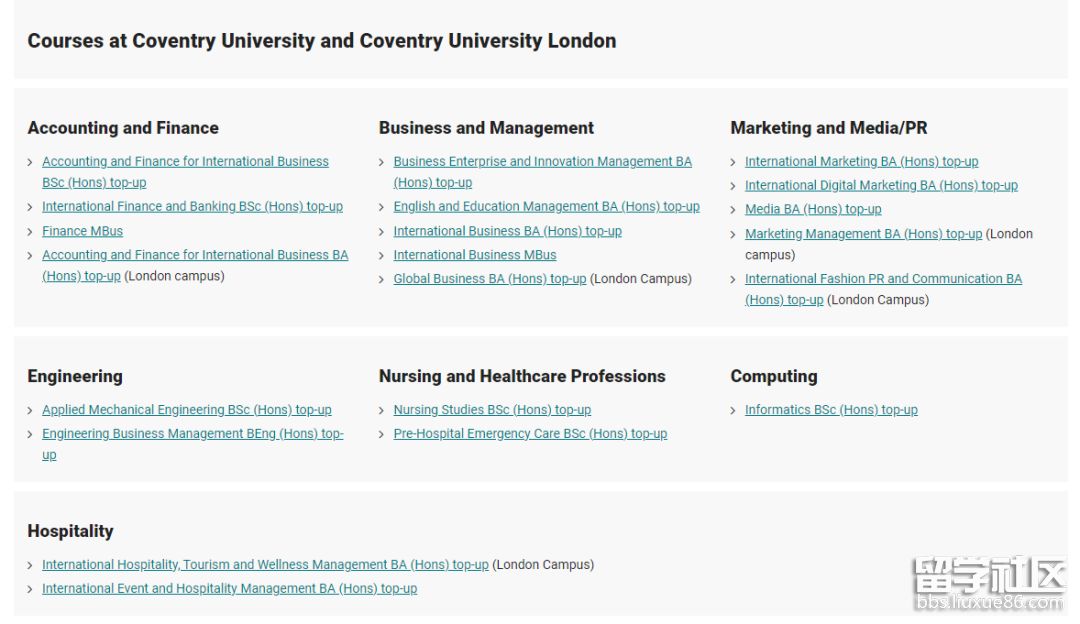The width and height of the screenshot is (1080, 624).
Task: Open Business Enterprise and Innovation Management BA
Action: (542, 162)
